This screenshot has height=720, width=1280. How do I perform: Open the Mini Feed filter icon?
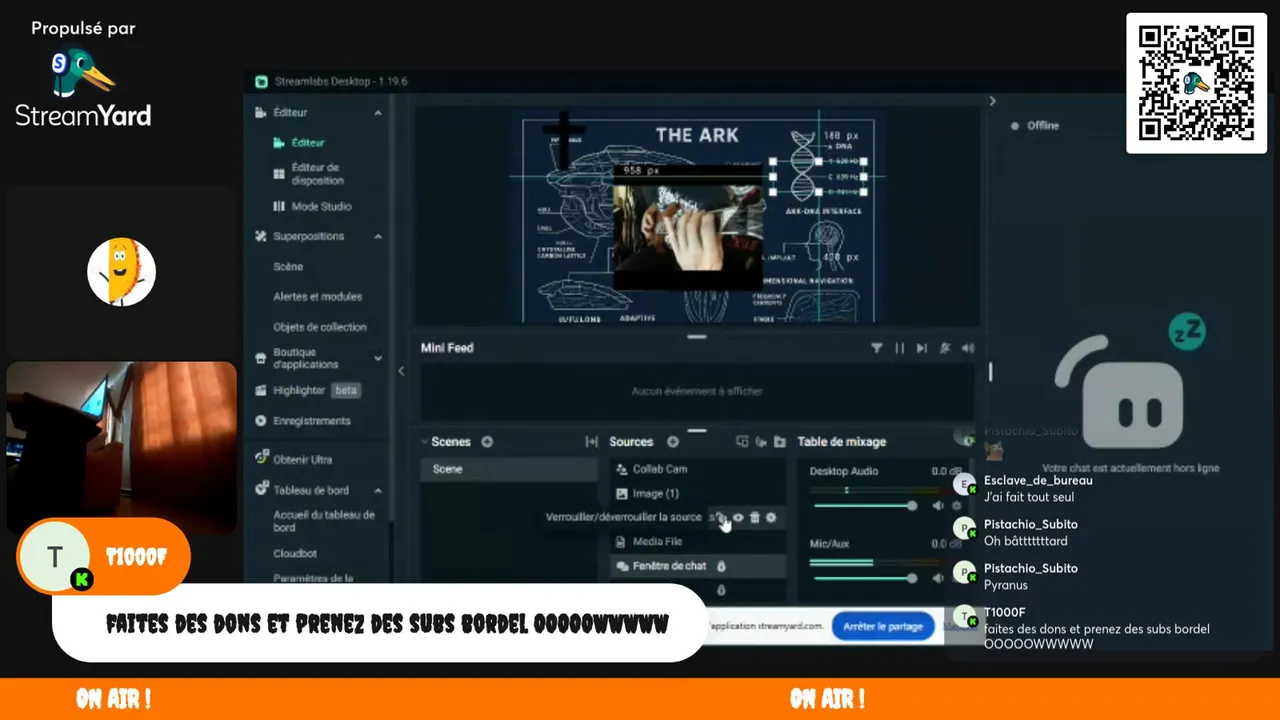pyautogui.click(x=877, y=348)
